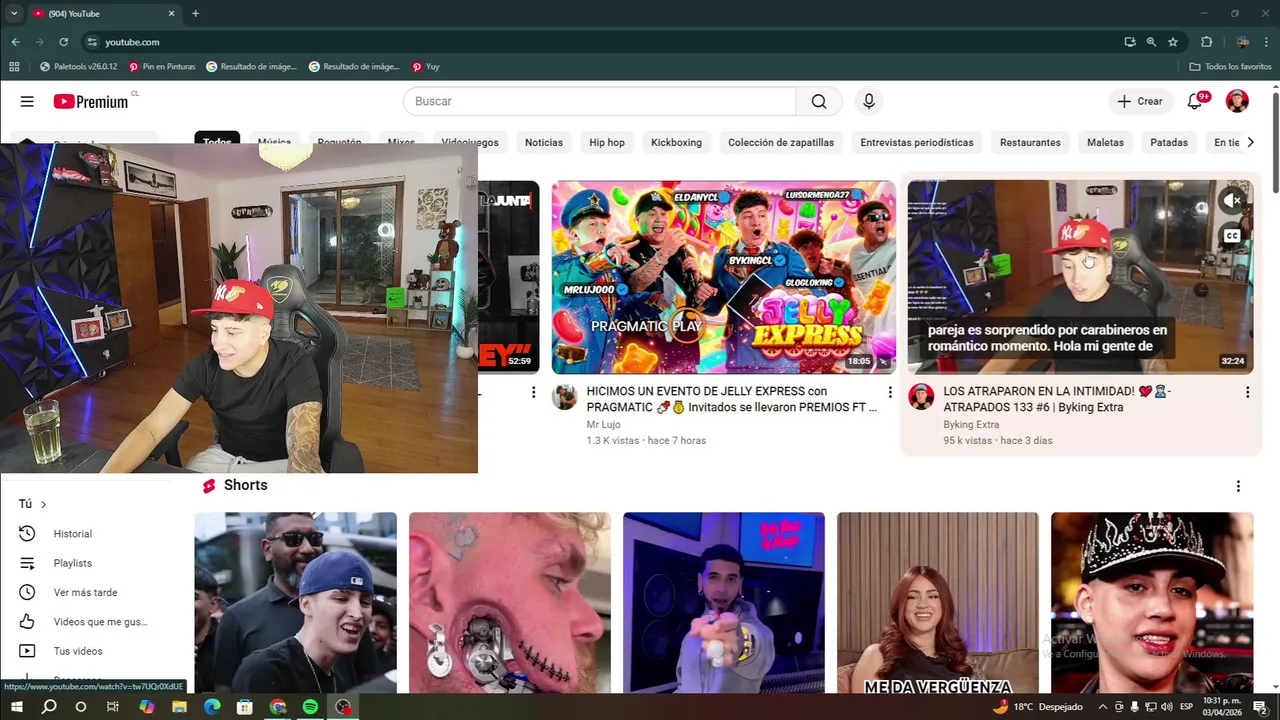Open the YouTube guide hamburger menu
The width and height of the screenshot is (1280, 720).
pyautogui.click(x=27, y=101)
